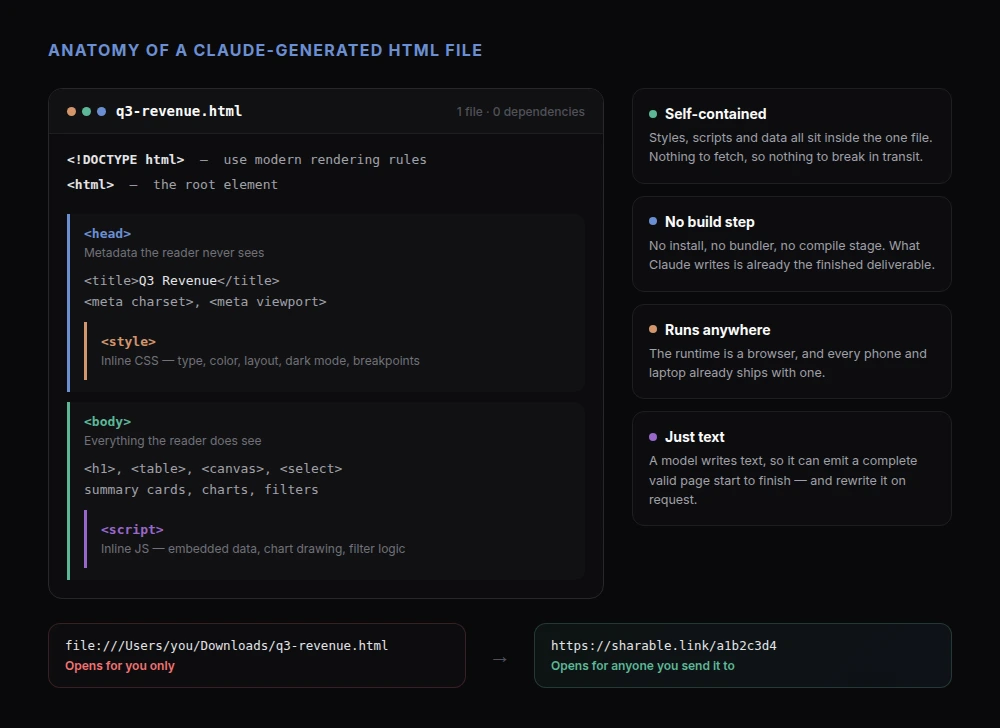This screenshot has height=728, width=1000.
Task: Click the green window dot beside q3-revenue.html
Action: pos(87,112)
